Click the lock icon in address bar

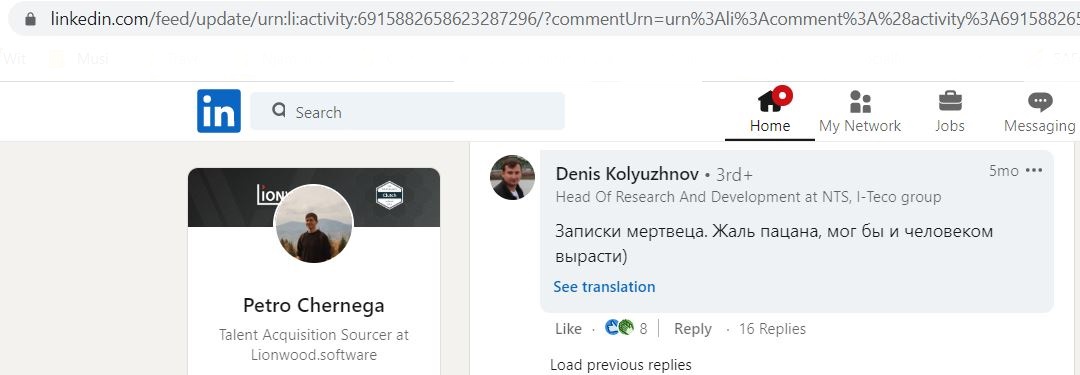pos(30,19)
